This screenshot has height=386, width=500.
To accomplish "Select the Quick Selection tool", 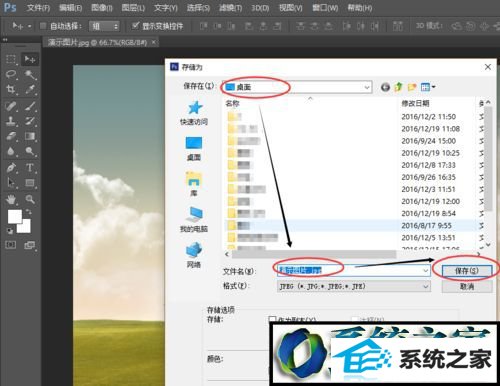I will click(x=30, y=74).
